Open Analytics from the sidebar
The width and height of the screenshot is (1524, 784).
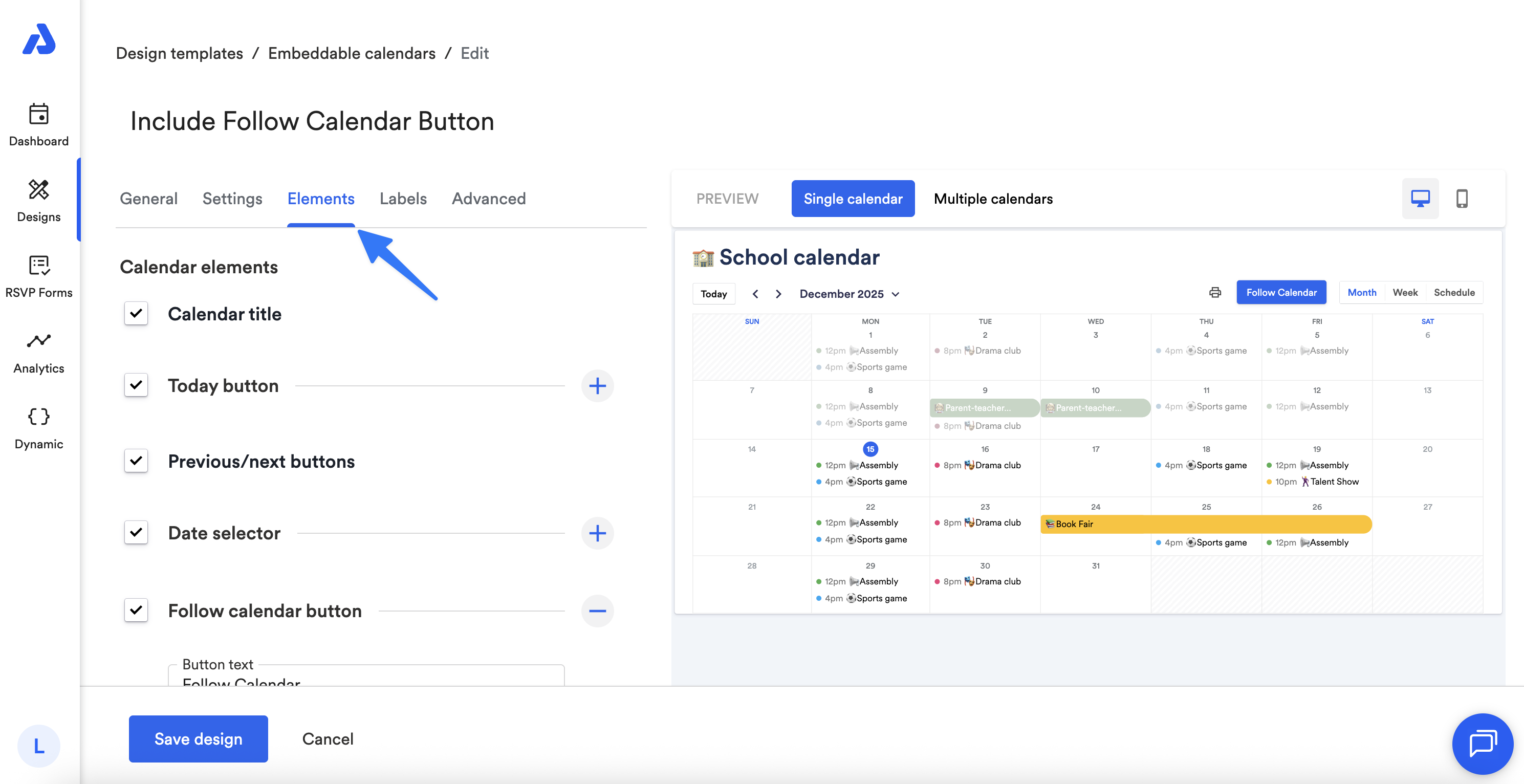pyautogui.click(x=38, y=341)
